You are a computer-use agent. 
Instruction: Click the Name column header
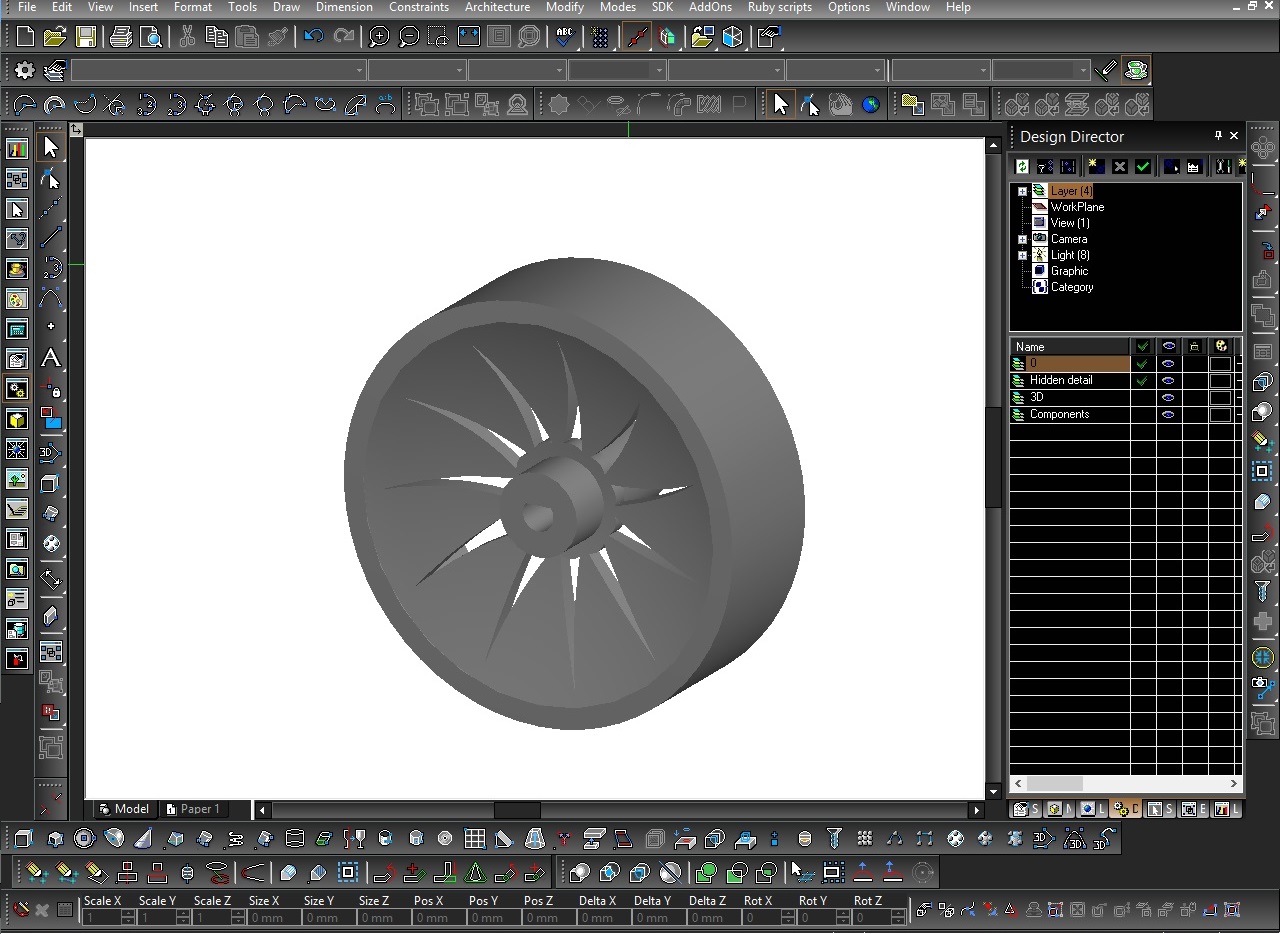(x=1070, y=347)
